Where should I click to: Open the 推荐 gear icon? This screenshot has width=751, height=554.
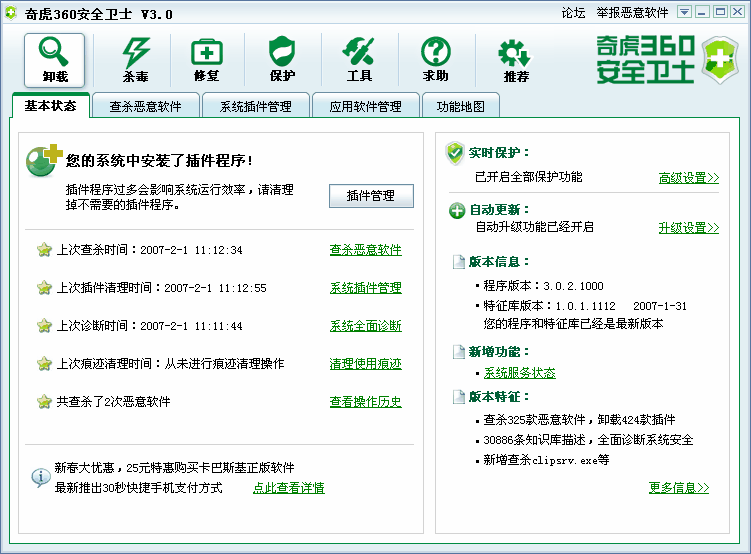[515, 60]
